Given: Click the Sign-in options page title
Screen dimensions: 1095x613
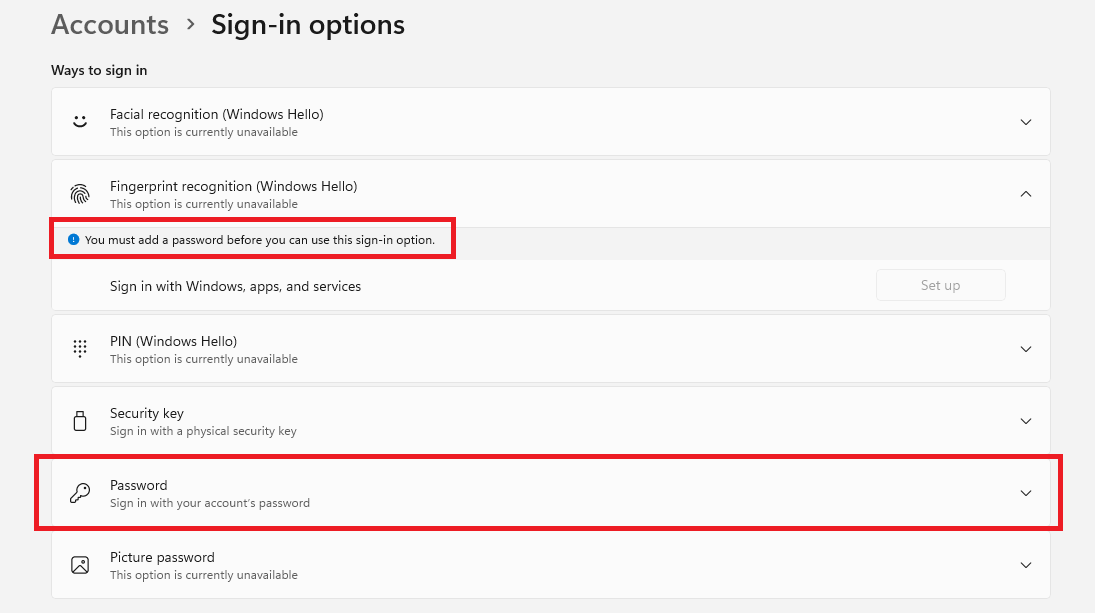Looking at the screenshot, I should [x=307, y=24].
